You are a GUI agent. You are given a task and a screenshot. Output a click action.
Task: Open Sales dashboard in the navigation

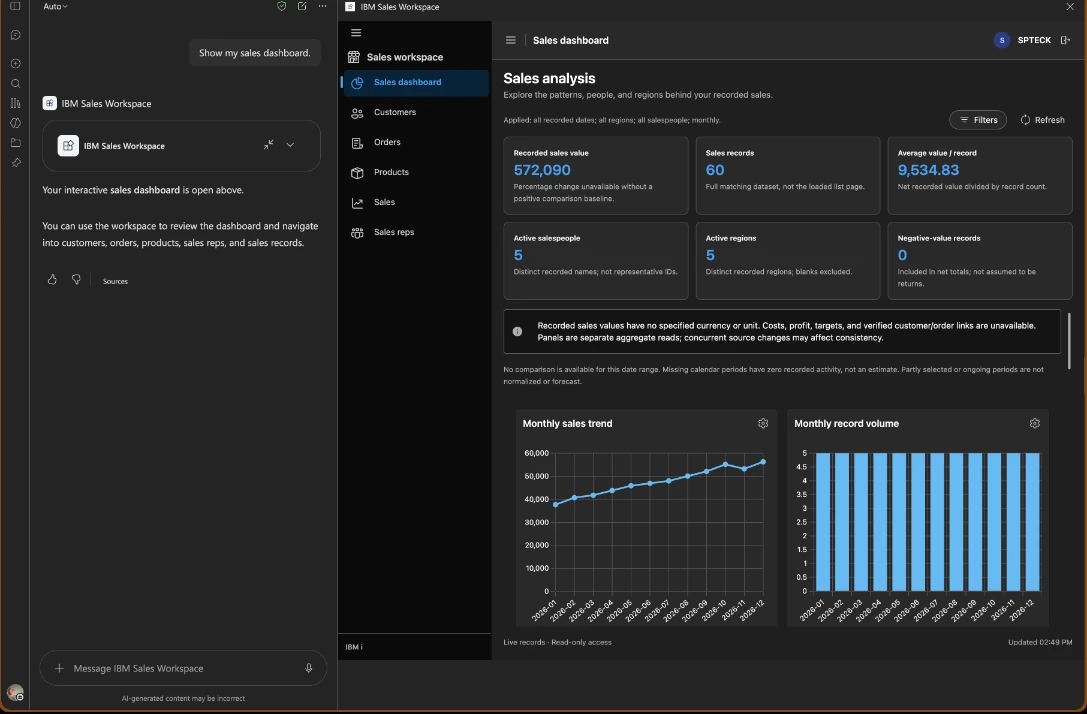(x=416, y=82)
